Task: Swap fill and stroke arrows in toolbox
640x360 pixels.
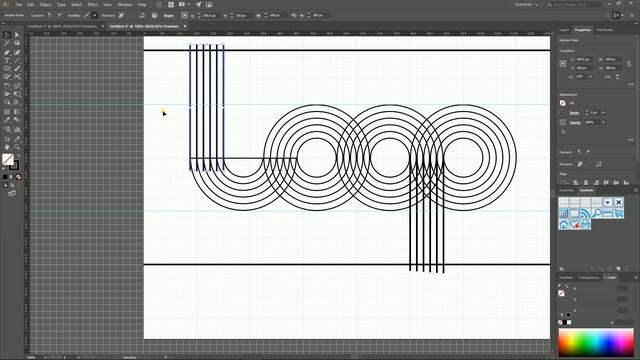Action: (18, 156)
